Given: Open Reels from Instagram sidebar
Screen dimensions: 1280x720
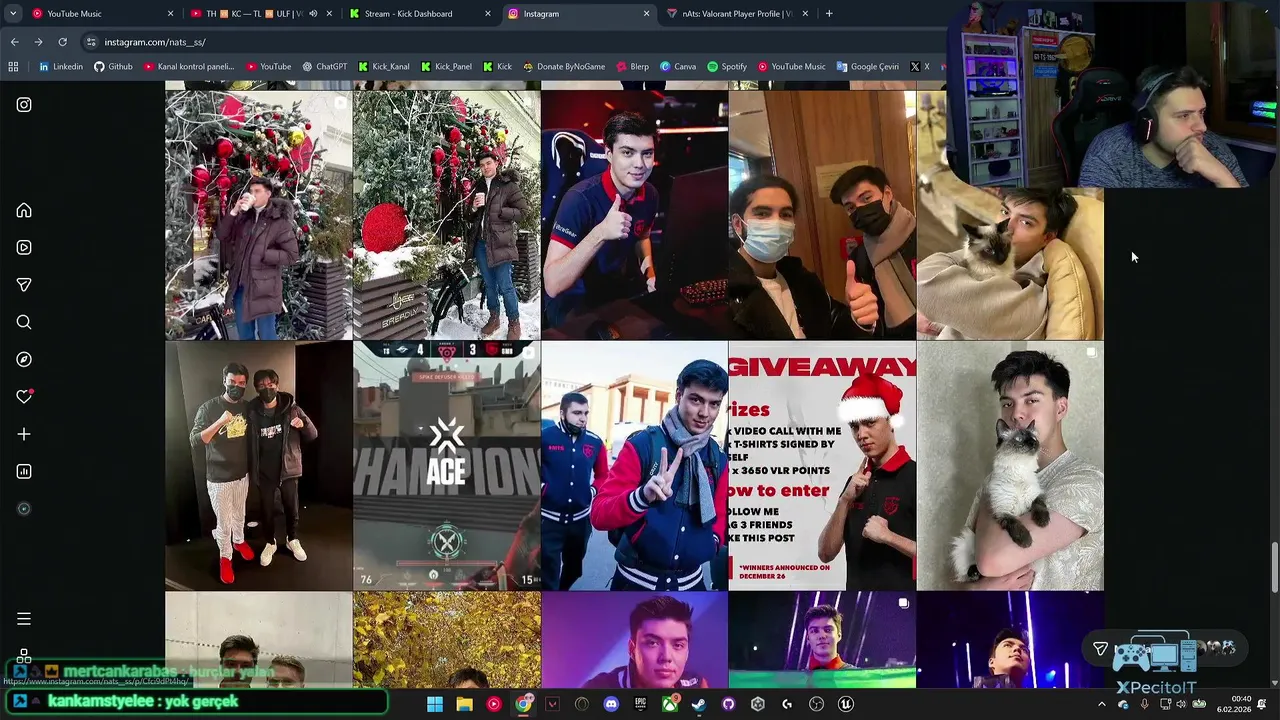Looking at the screenshot, I should point(24,248).
